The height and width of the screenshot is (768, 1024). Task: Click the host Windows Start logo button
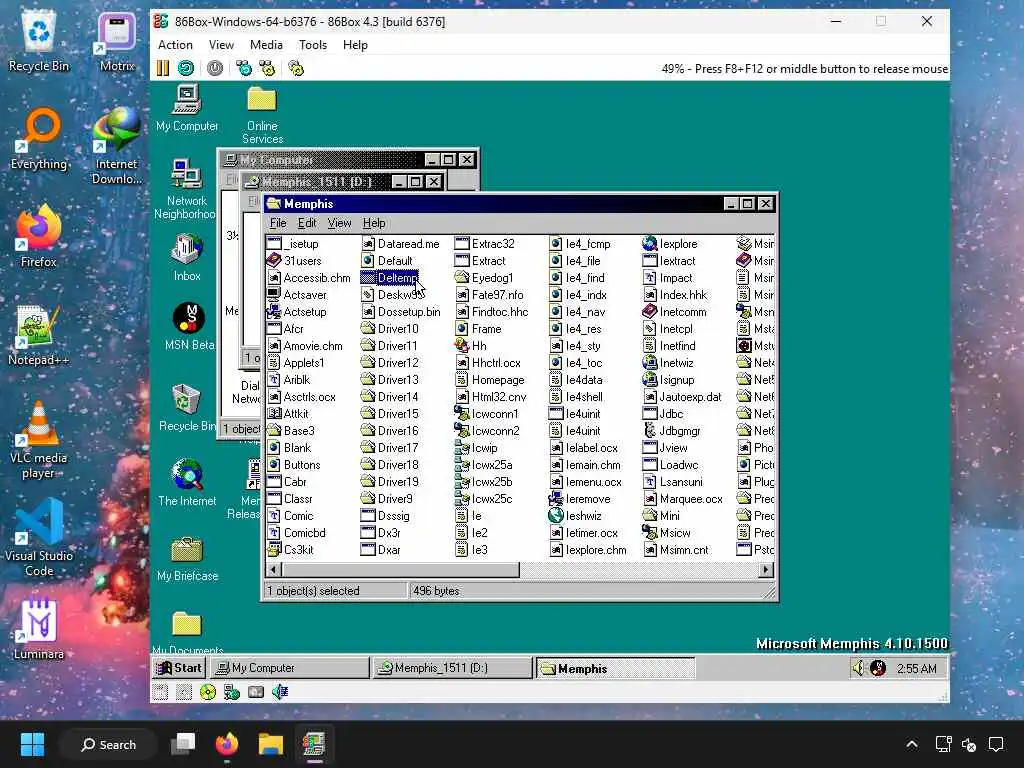tap(32, 744)
